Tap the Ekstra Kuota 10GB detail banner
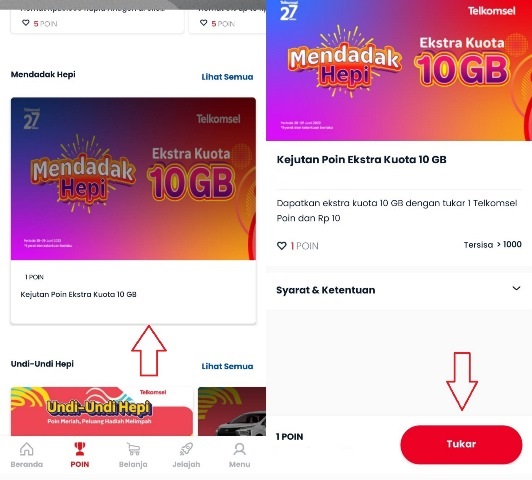 pyautogui.click(x=399, y=70)
